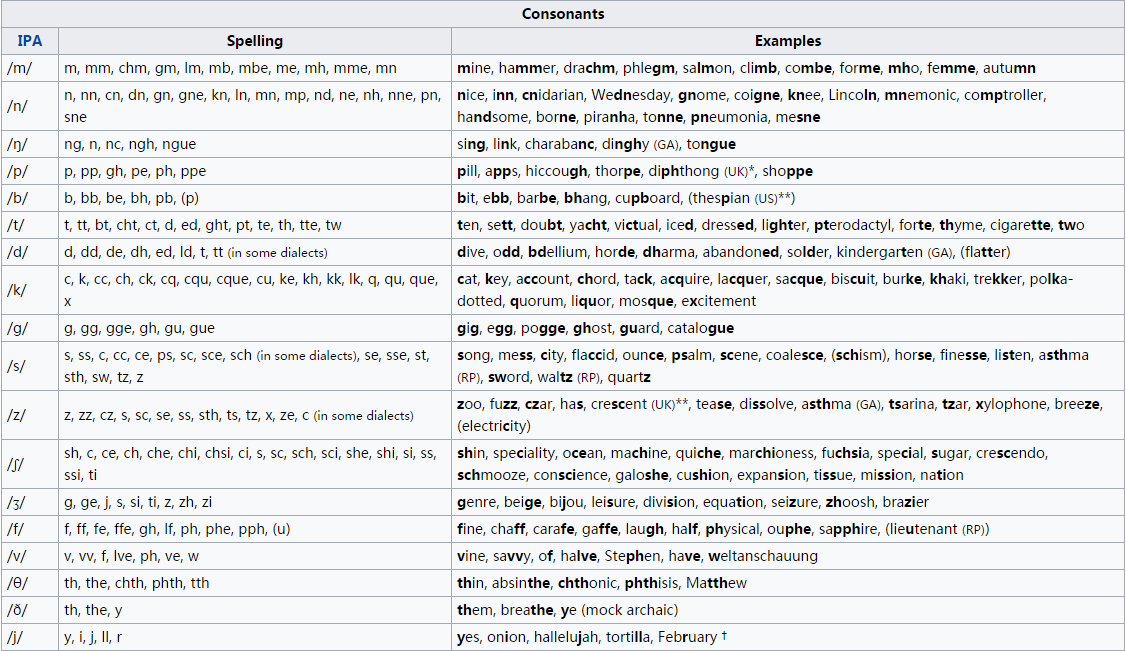Screen dimensions: 1126x651
Task: Click examples cell starting 'cat, key, account'
Action: coord(788,290)
